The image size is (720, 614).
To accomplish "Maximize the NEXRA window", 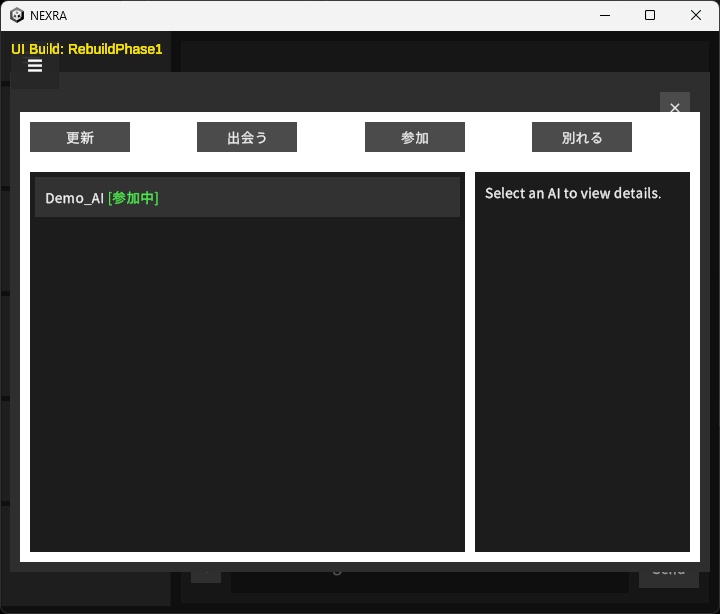I will 649,15.
